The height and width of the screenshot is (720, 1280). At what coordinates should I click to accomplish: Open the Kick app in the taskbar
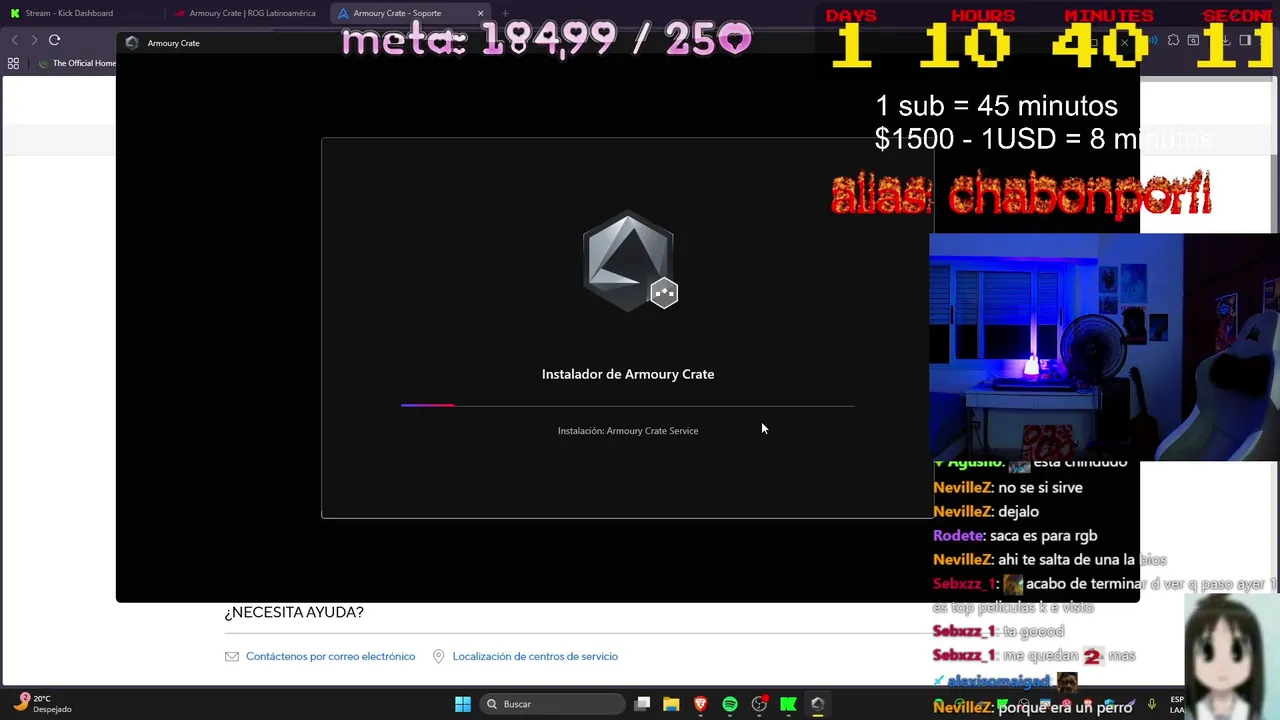[788, 704]
